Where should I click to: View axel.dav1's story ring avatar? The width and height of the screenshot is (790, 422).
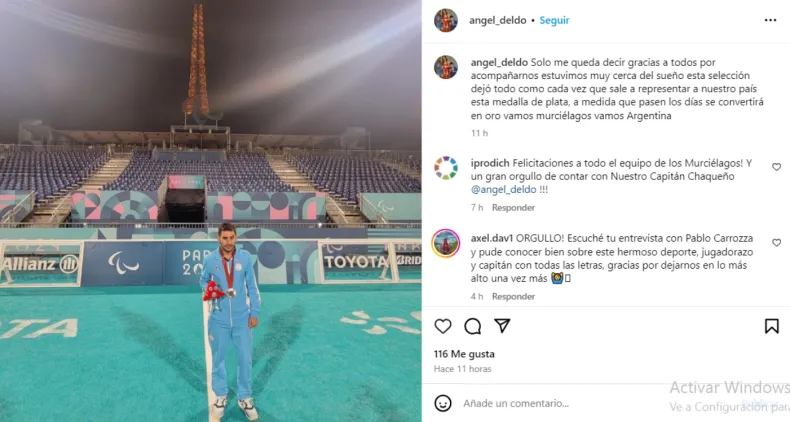pos(446,243)
